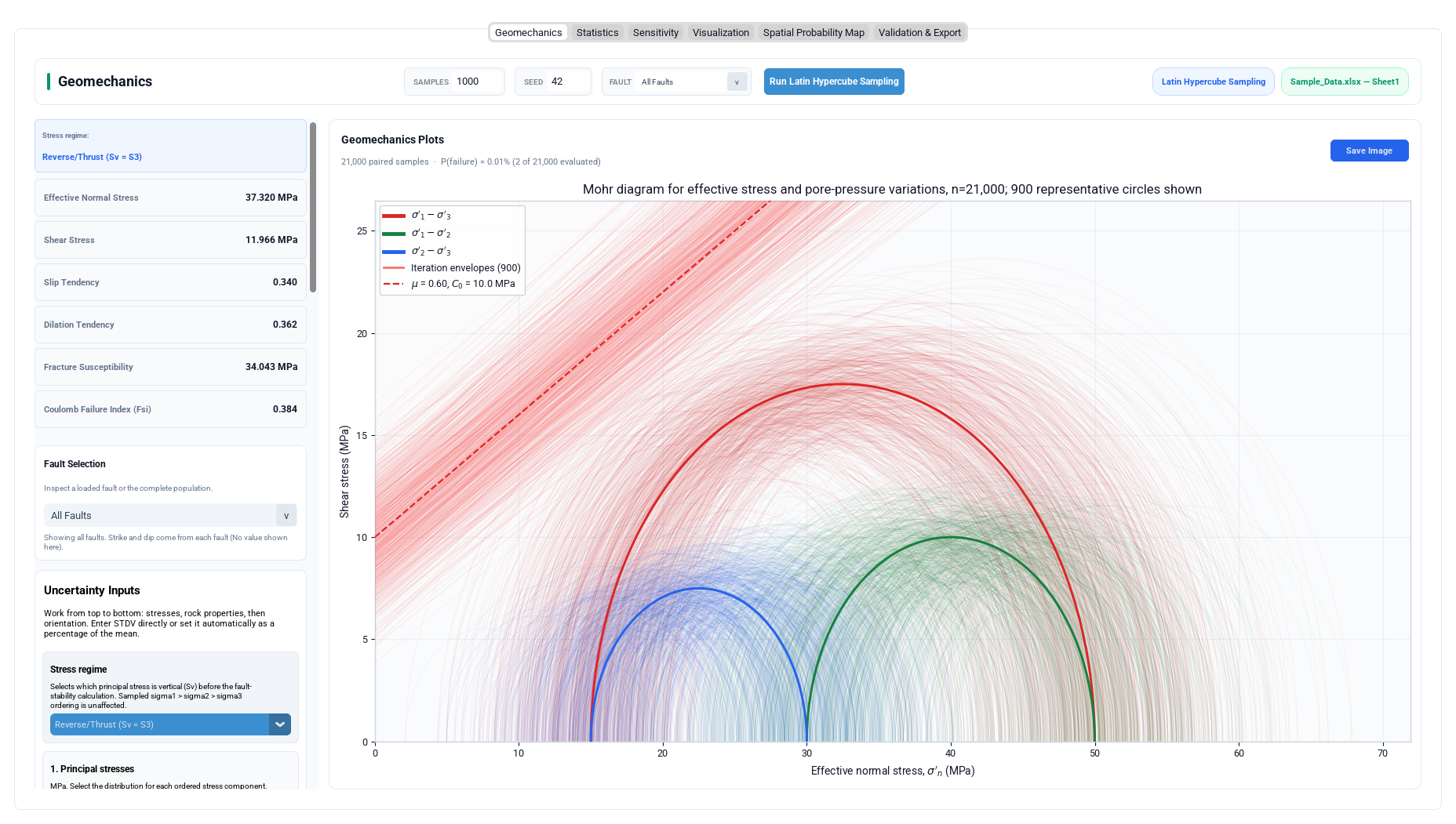Click the Mohr diagram title text
Viewport: 1456px width, 824px height.
(892, 189)
